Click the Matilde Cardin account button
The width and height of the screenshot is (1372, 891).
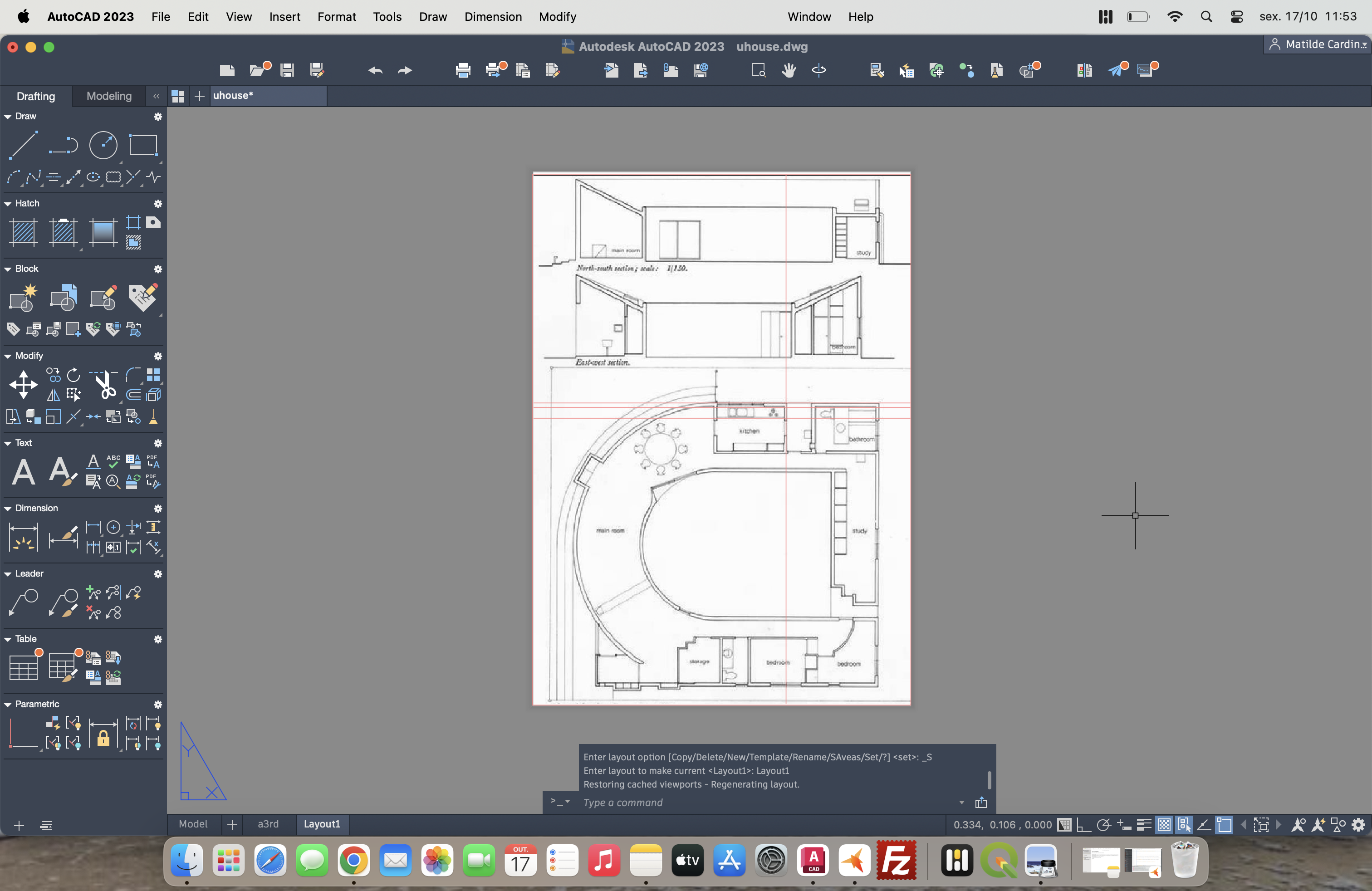pyautogui.click(x=1317, y=44)
